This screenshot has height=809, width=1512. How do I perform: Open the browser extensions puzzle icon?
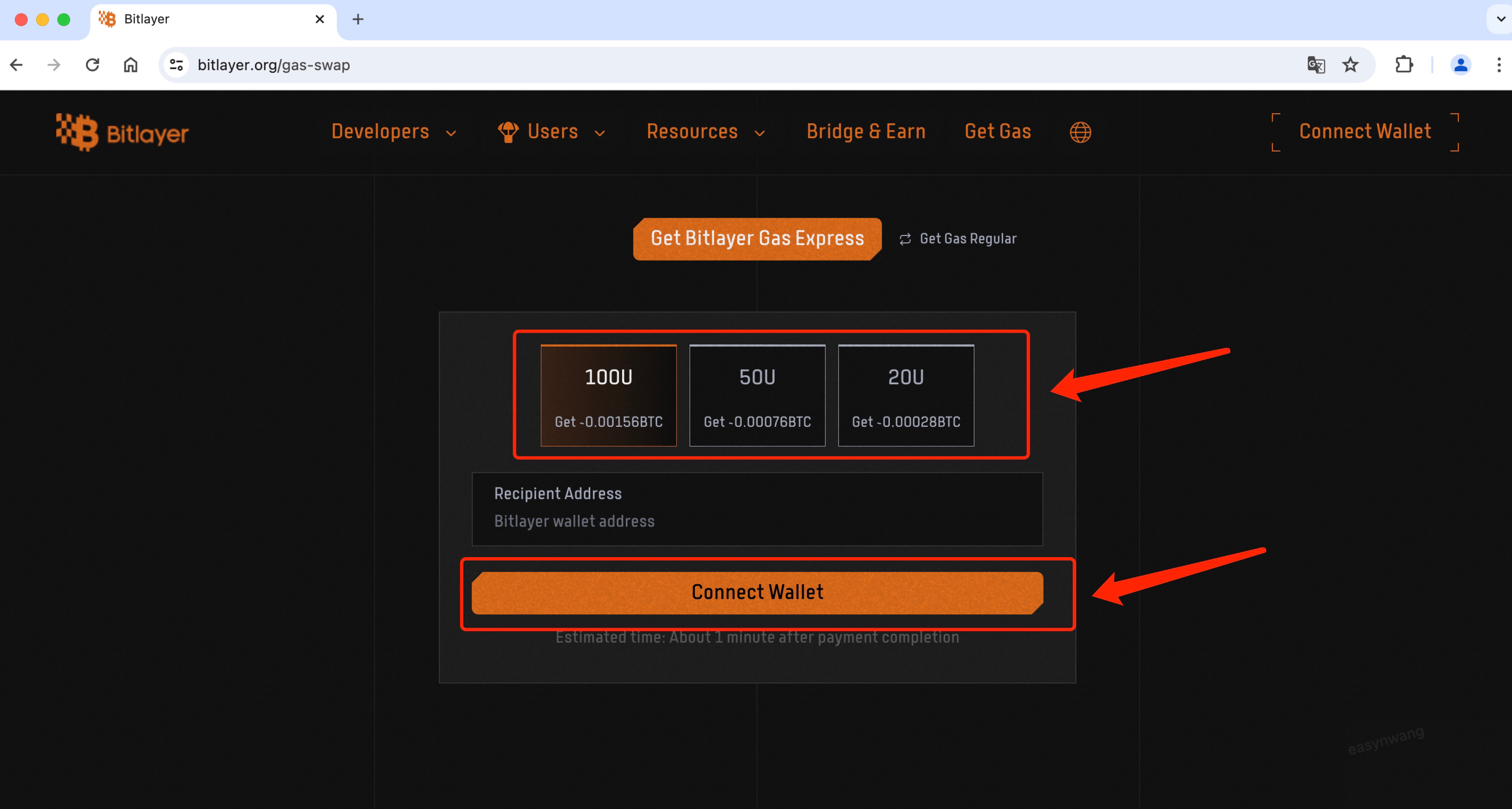(x=1404, y=64)
